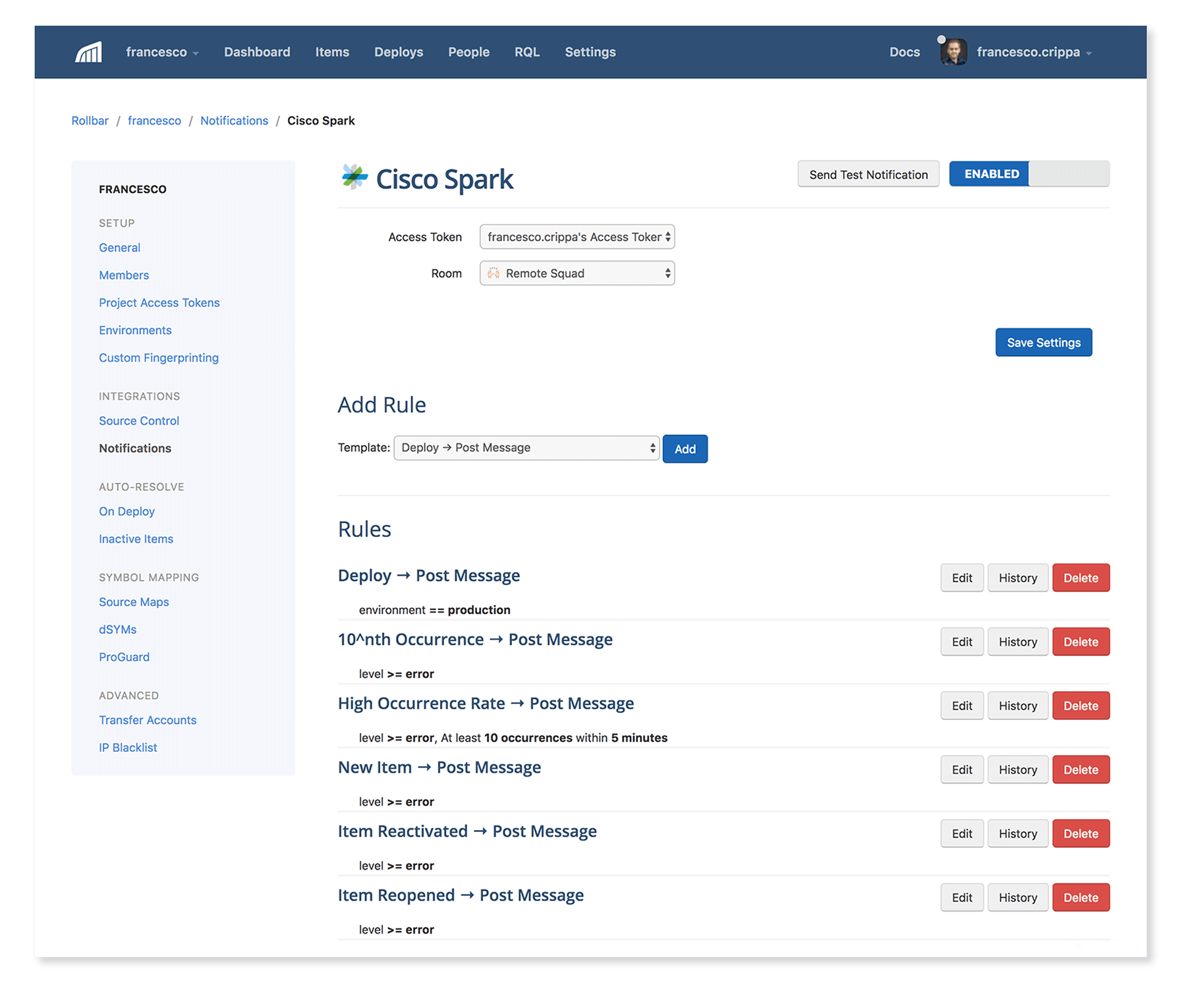Click 'environment == production' condition text
The height and width of the screenshot is (1008, 1186).
435,610
